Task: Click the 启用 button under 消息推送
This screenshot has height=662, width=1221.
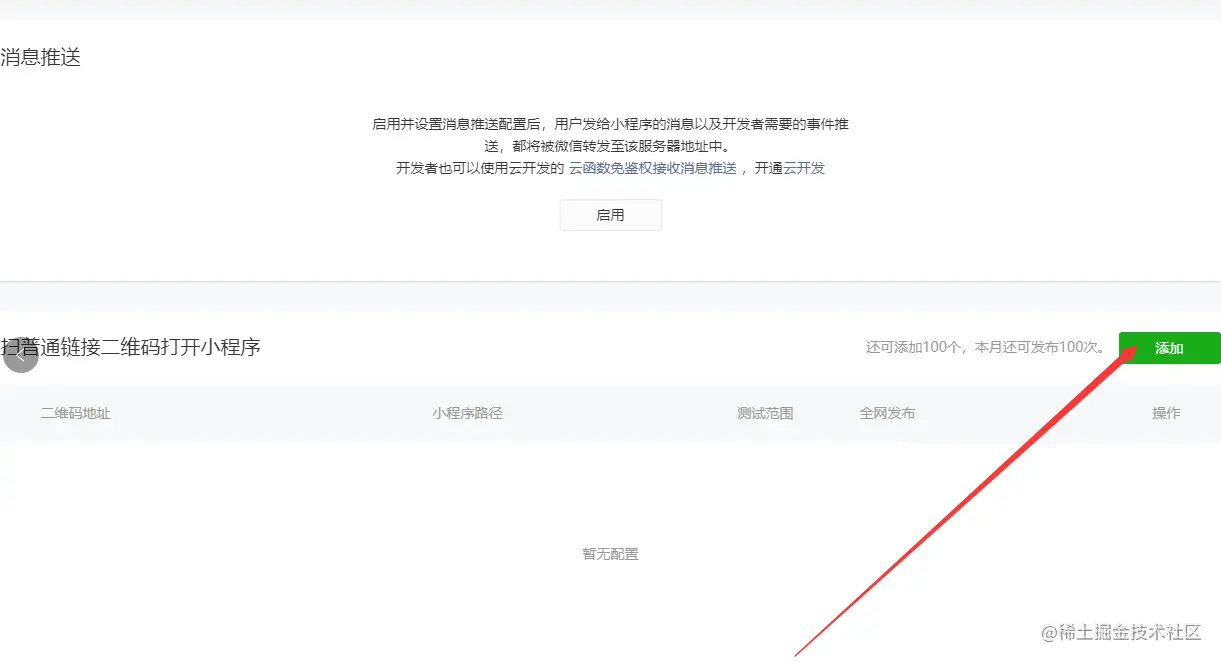Action: click(x=610, y=215)
